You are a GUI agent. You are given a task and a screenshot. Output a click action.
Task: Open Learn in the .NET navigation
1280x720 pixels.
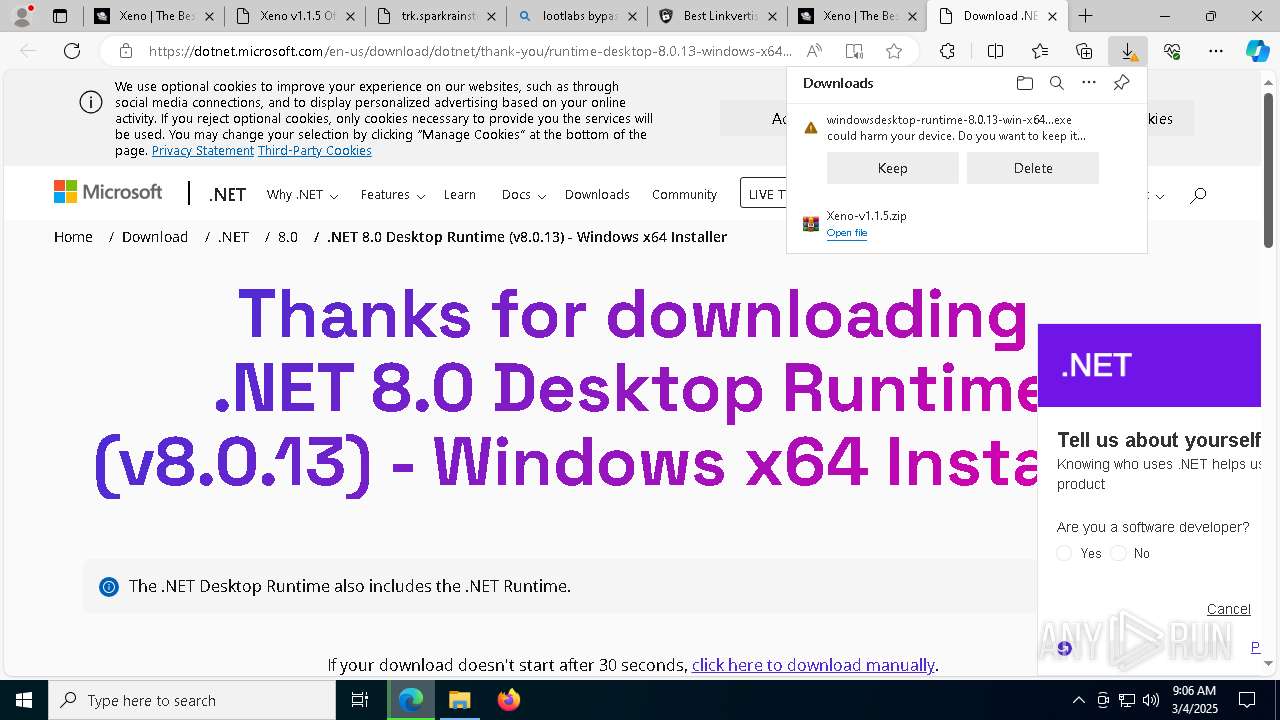point(460,195)
